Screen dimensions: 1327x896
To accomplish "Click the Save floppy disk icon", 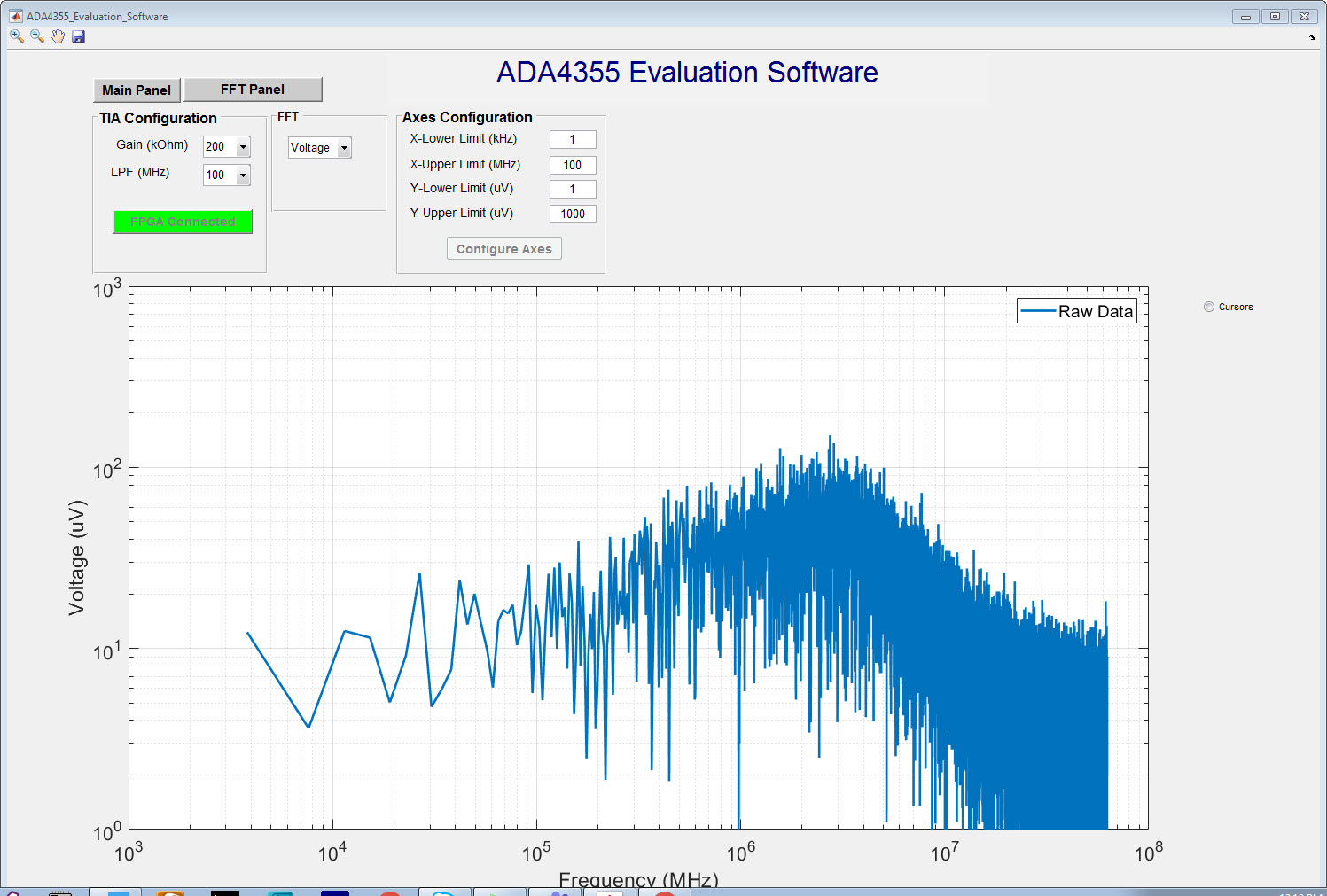I will [x=78, y=36].
